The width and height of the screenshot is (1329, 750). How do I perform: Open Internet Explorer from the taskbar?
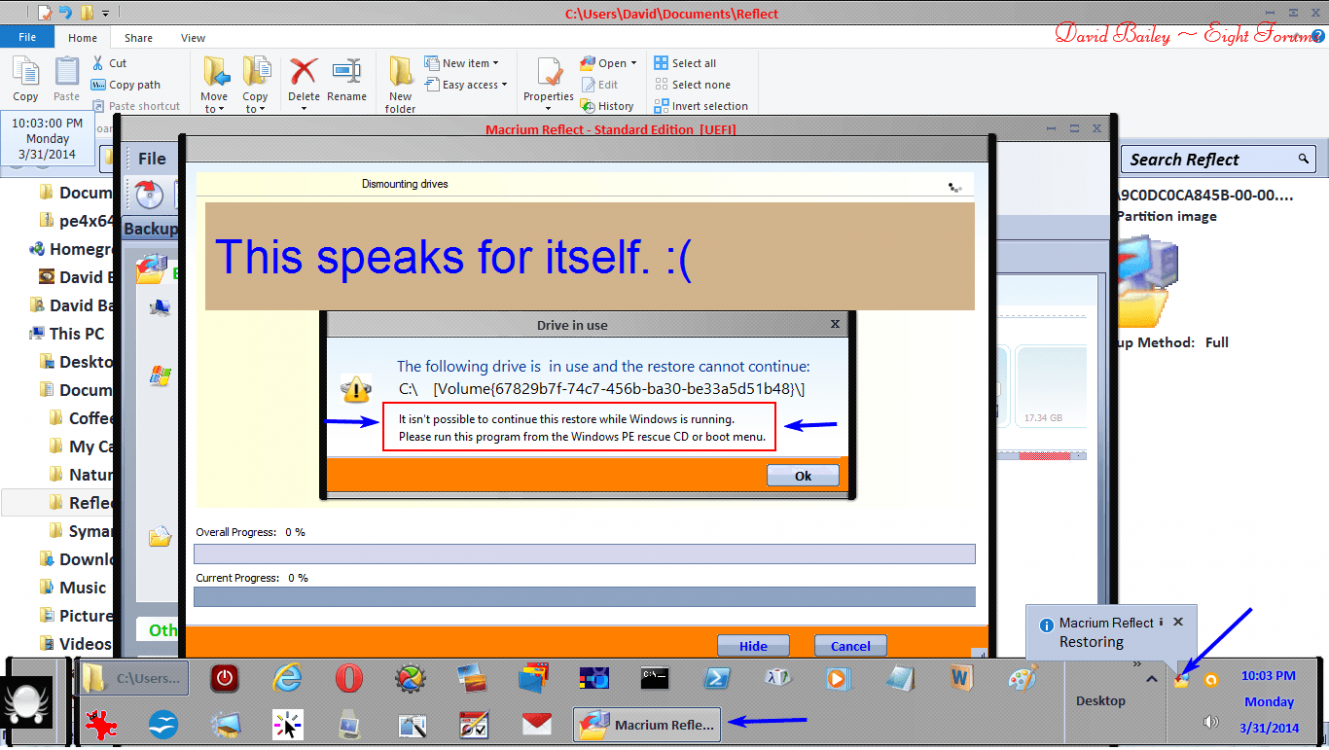[x=287, y=678]
